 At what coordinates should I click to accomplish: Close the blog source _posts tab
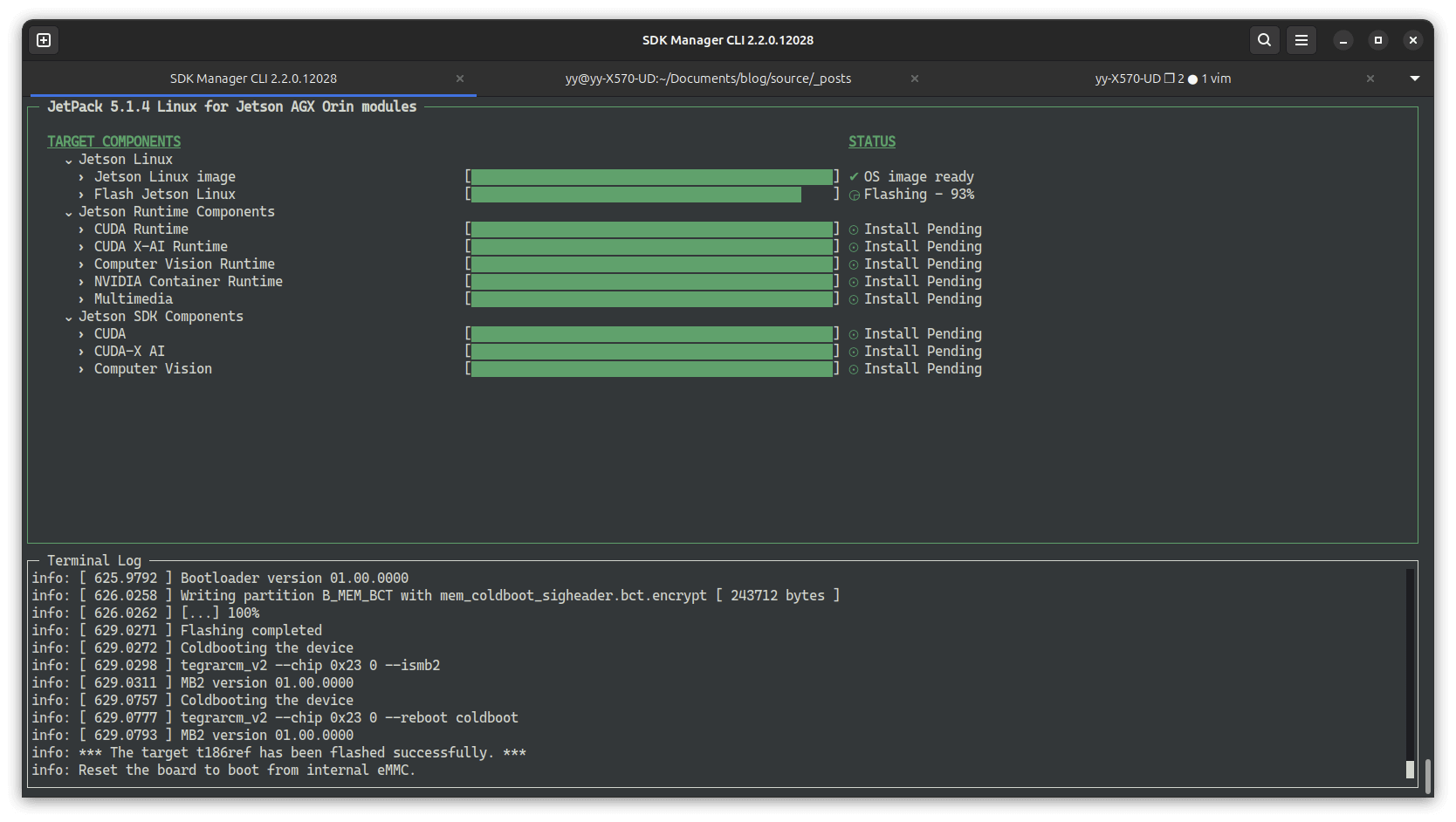(x=915, y=79)
